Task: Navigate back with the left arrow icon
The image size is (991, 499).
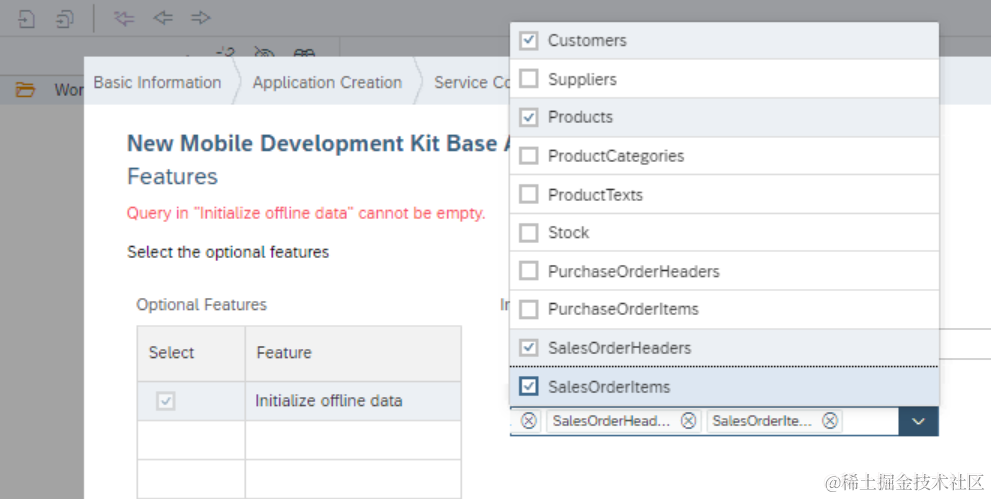Action: coord(162,18)
